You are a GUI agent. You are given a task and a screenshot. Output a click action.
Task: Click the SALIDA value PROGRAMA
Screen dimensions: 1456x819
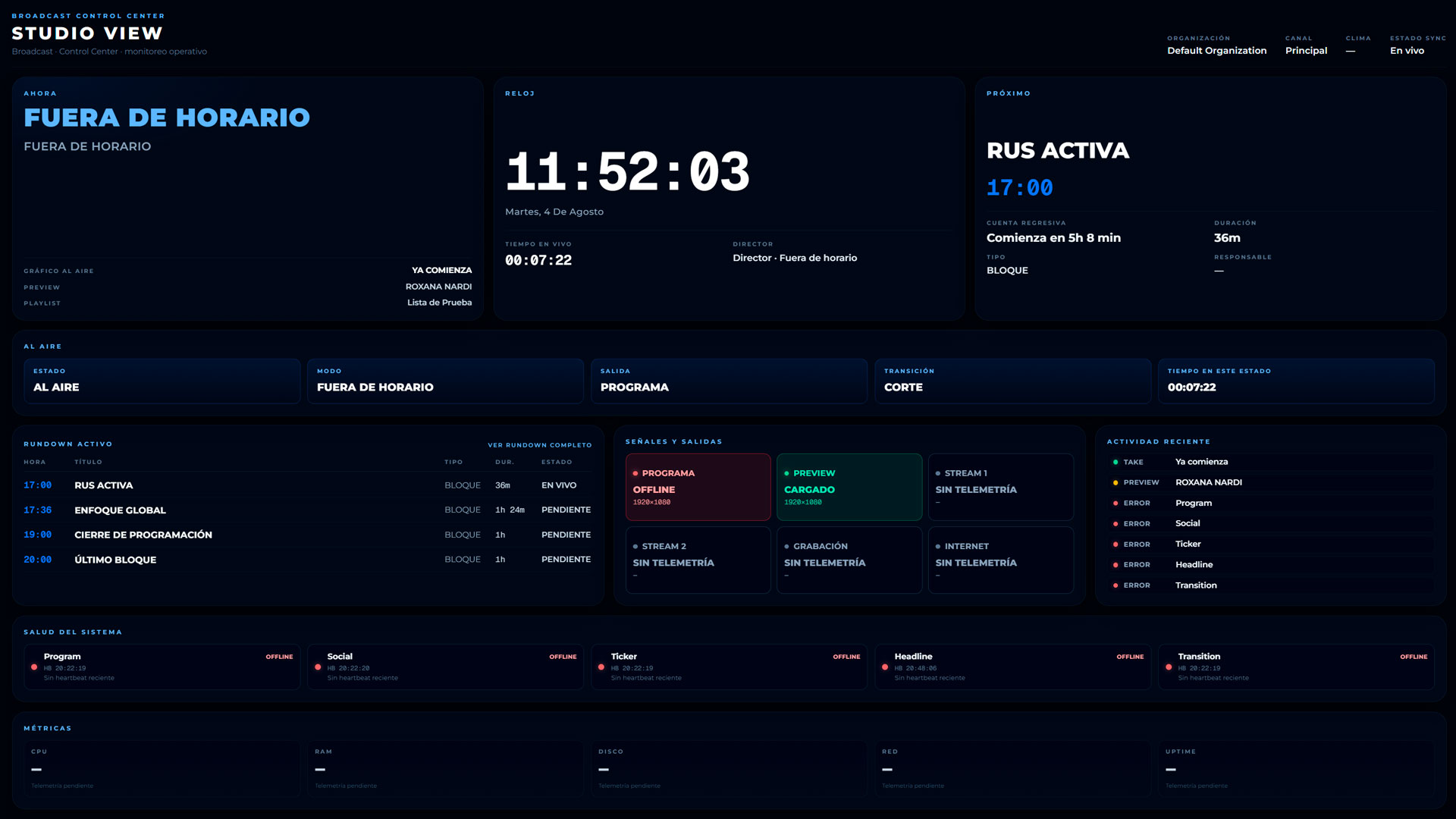[635, 388]
